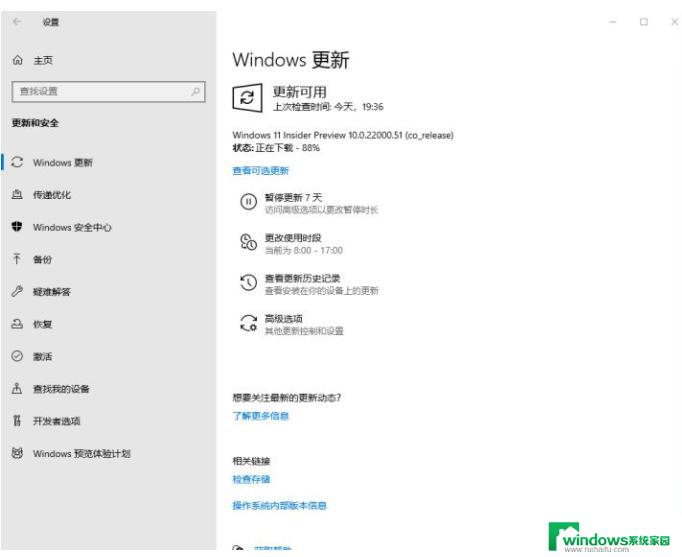682x557 pixels.
Task: Click the 开发者选项 icon
Action: 17,420
